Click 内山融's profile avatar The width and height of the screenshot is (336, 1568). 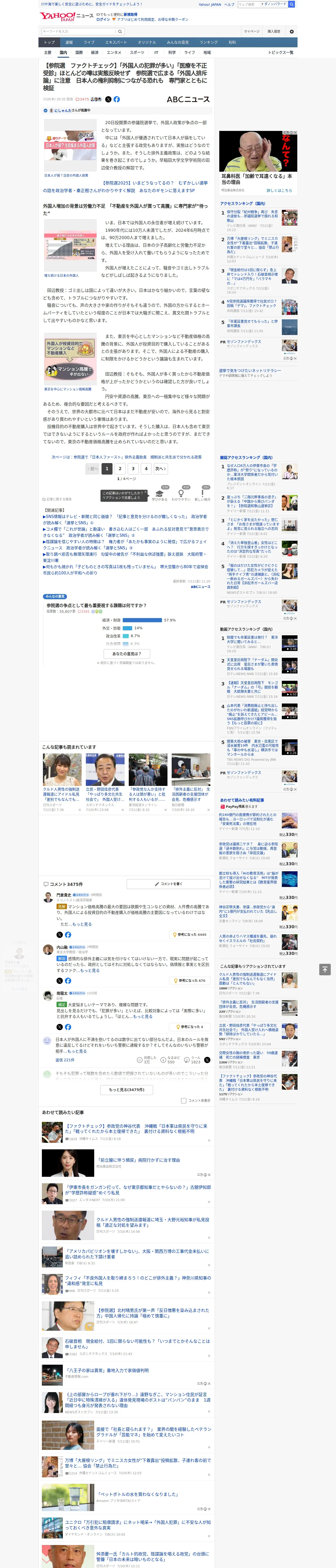click(48, 950)
